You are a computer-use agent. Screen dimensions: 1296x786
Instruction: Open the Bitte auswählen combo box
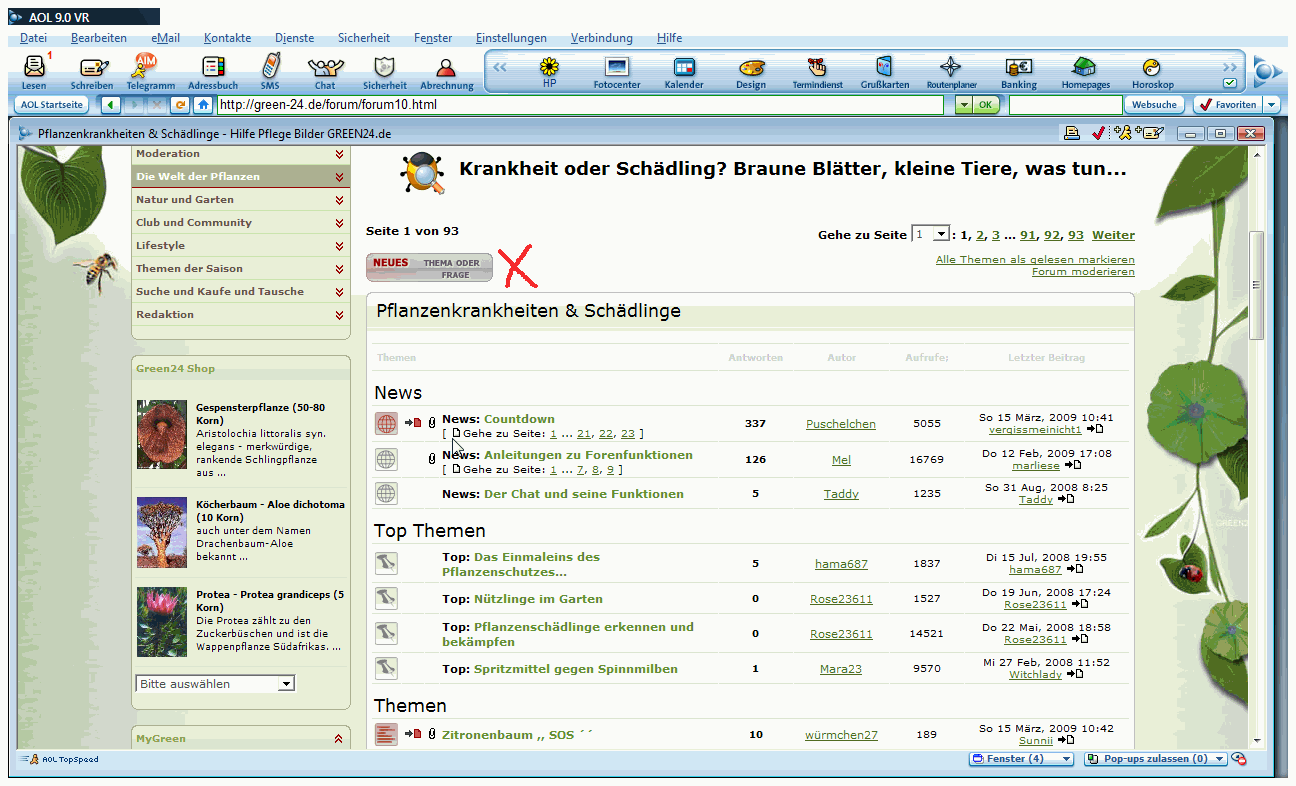[215, 684]
